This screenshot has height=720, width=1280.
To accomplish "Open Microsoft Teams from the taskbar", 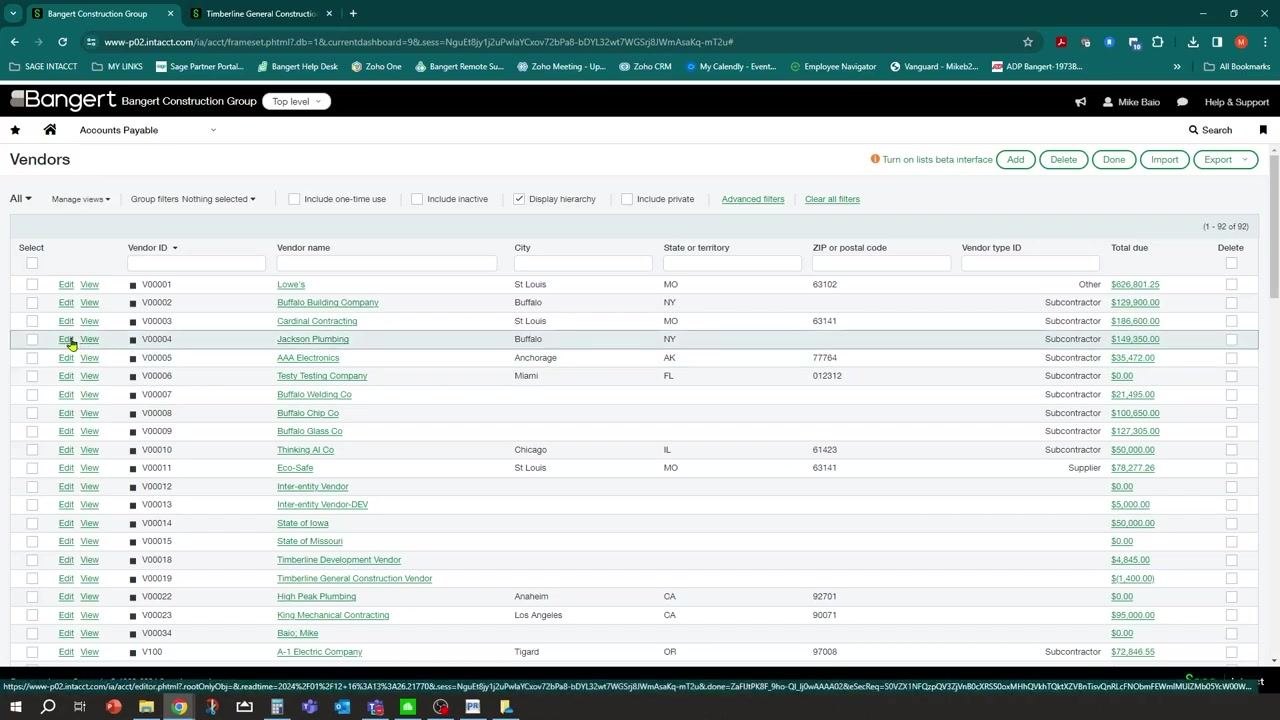I will click(x=310, y=707).
